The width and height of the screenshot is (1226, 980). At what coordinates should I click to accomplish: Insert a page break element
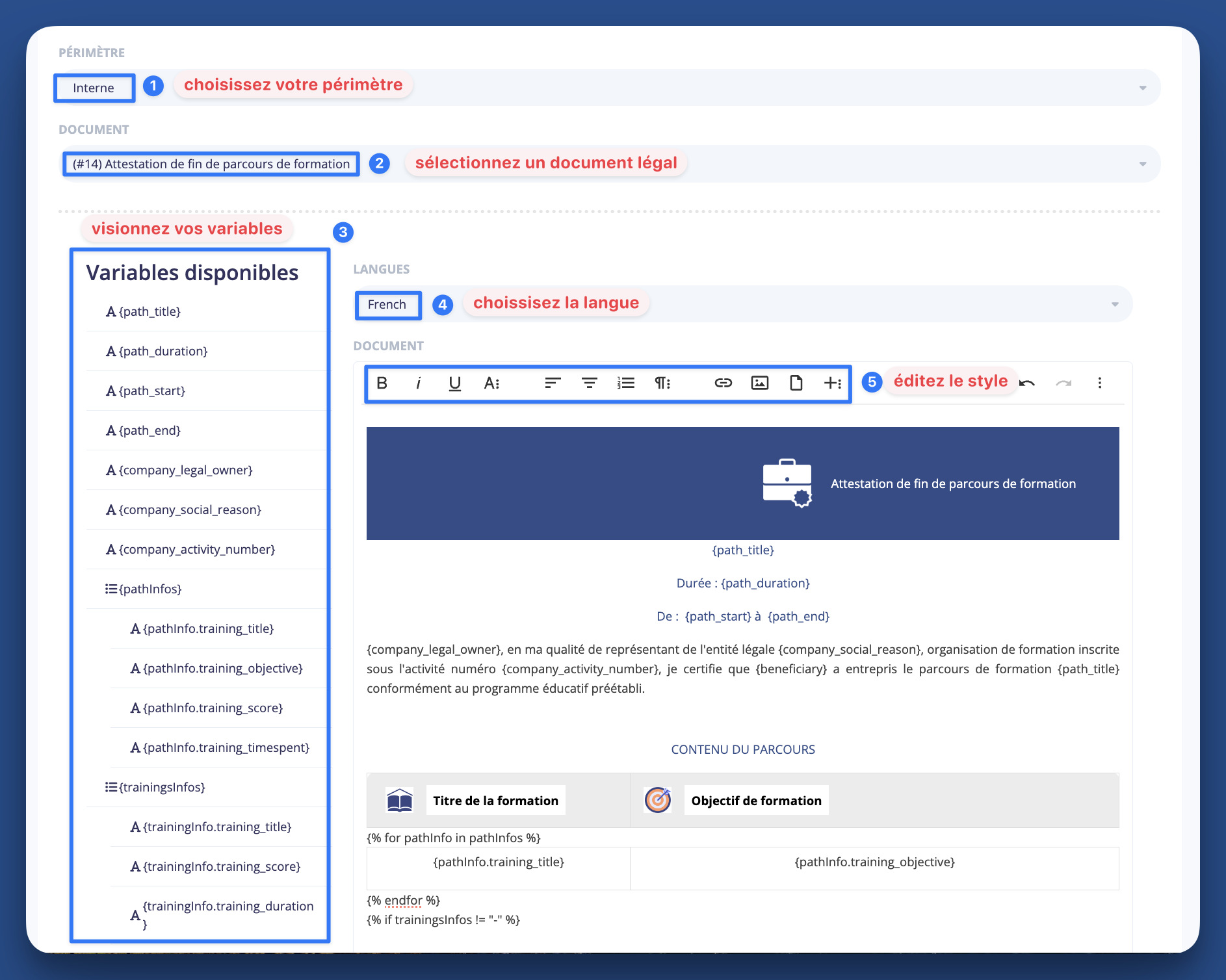(796, 383)
